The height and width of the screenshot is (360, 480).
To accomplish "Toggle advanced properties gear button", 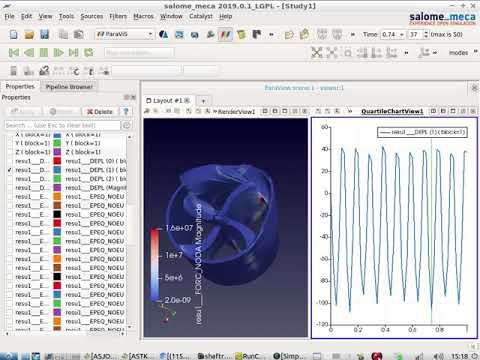I will 126,125.
